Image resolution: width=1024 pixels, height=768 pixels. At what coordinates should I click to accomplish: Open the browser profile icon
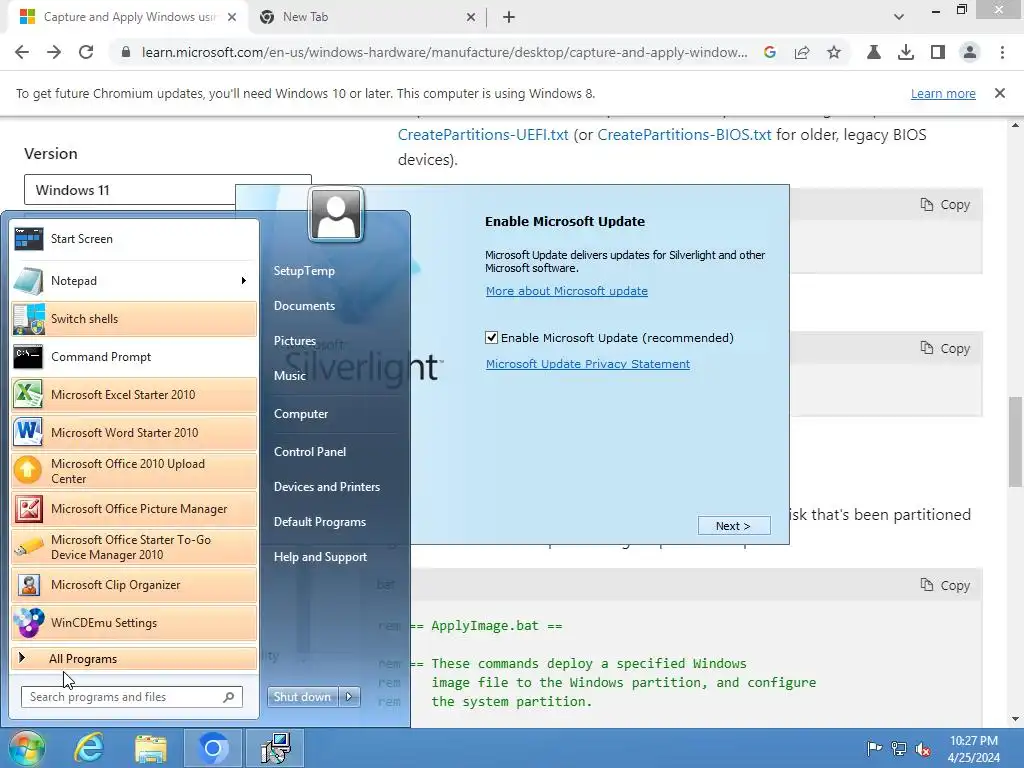970,52
